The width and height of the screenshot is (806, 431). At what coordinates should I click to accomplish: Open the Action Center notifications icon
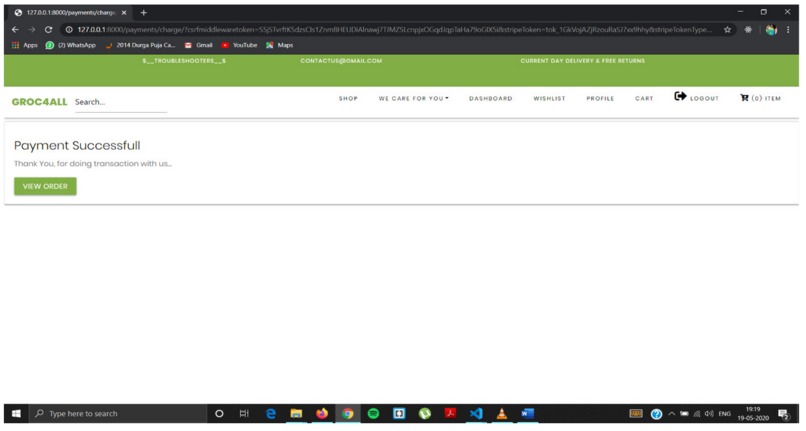click(x=783, y=414)
